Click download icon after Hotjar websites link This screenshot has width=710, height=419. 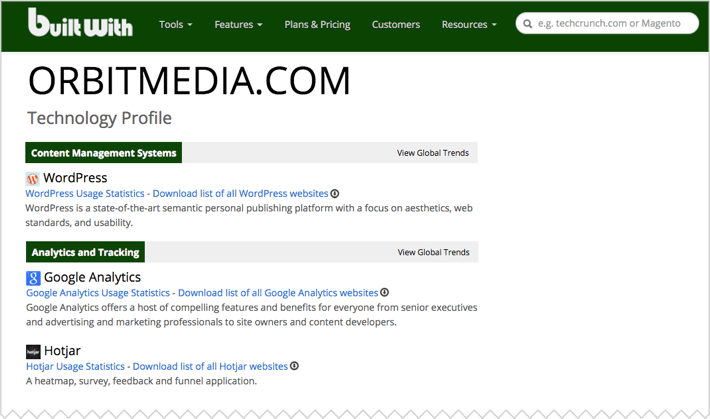tap(294, 366)
